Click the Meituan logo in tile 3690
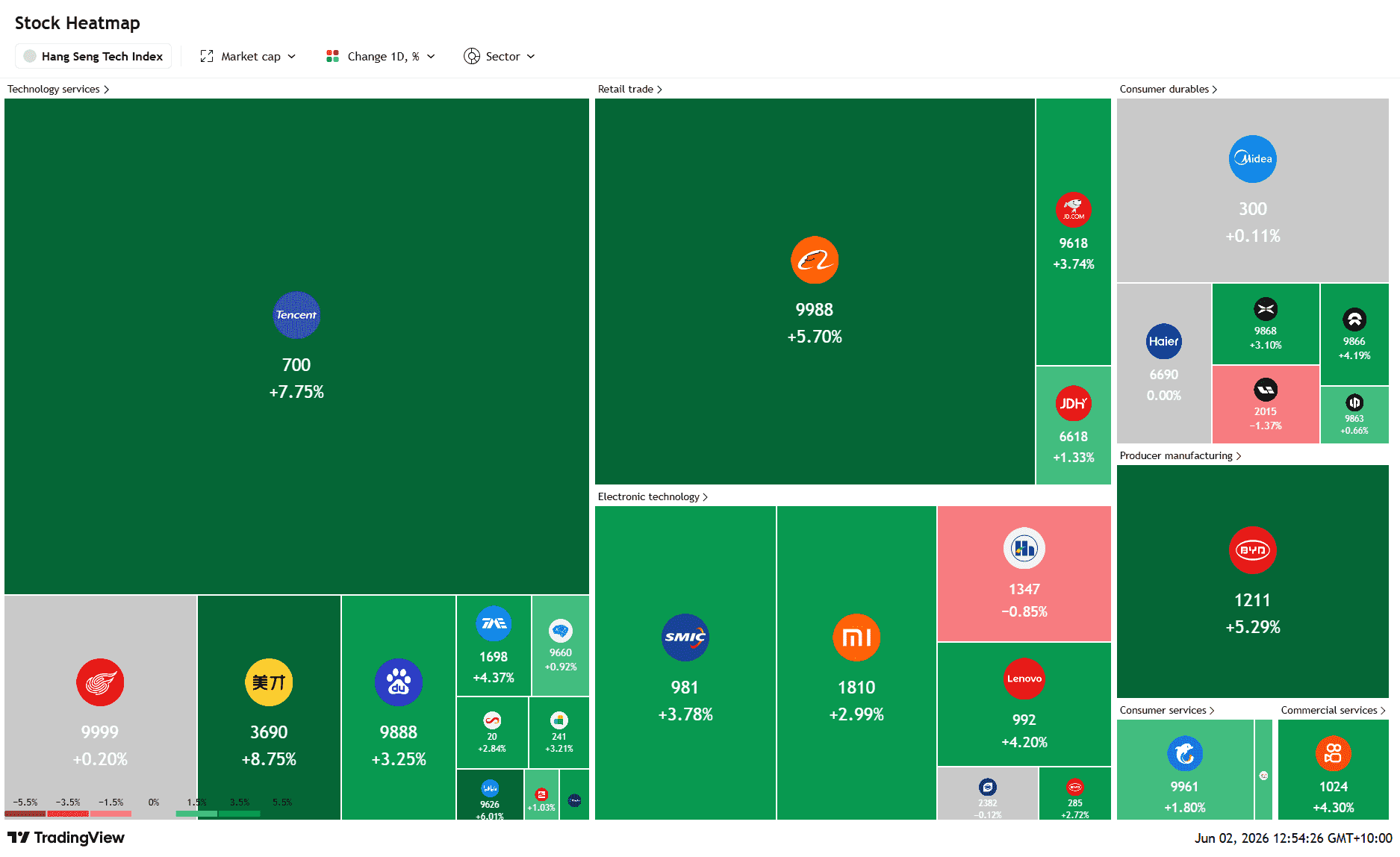The height and width of the screenshot is (857, 1400). pos(269,682)
